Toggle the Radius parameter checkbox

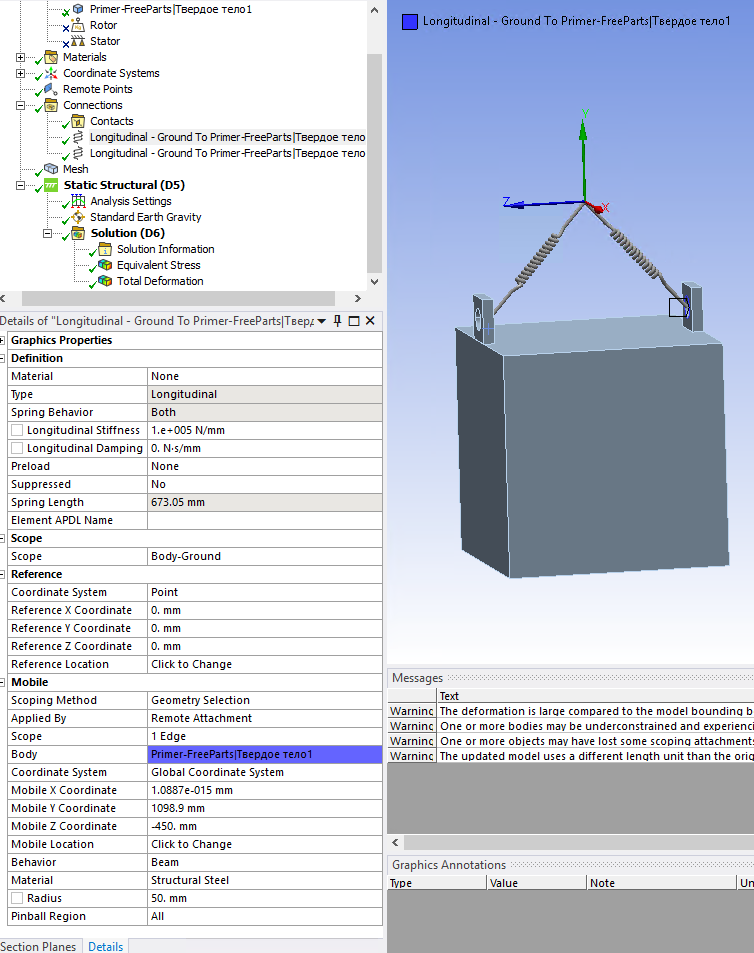[17, 898]
